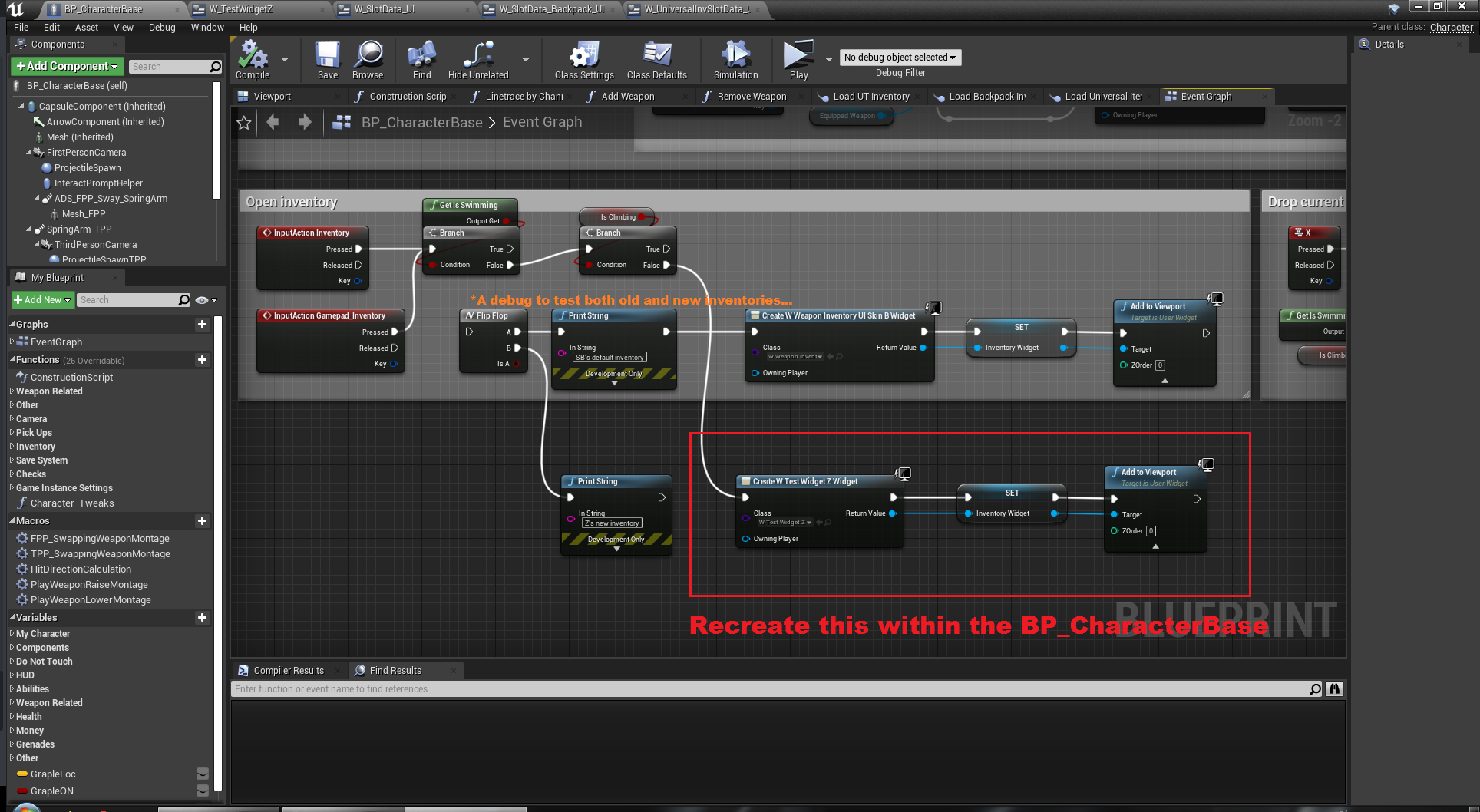Click the Add Component button
The height and width of the screenshot is (812, 1480).
(x=67, y=67)
